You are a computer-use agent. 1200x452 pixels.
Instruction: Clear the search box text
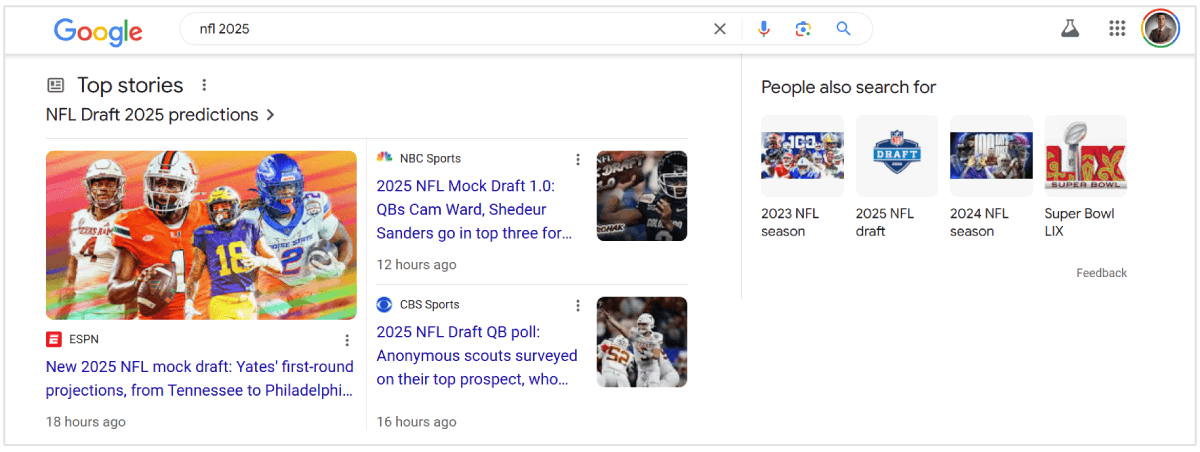coord(720,29)
